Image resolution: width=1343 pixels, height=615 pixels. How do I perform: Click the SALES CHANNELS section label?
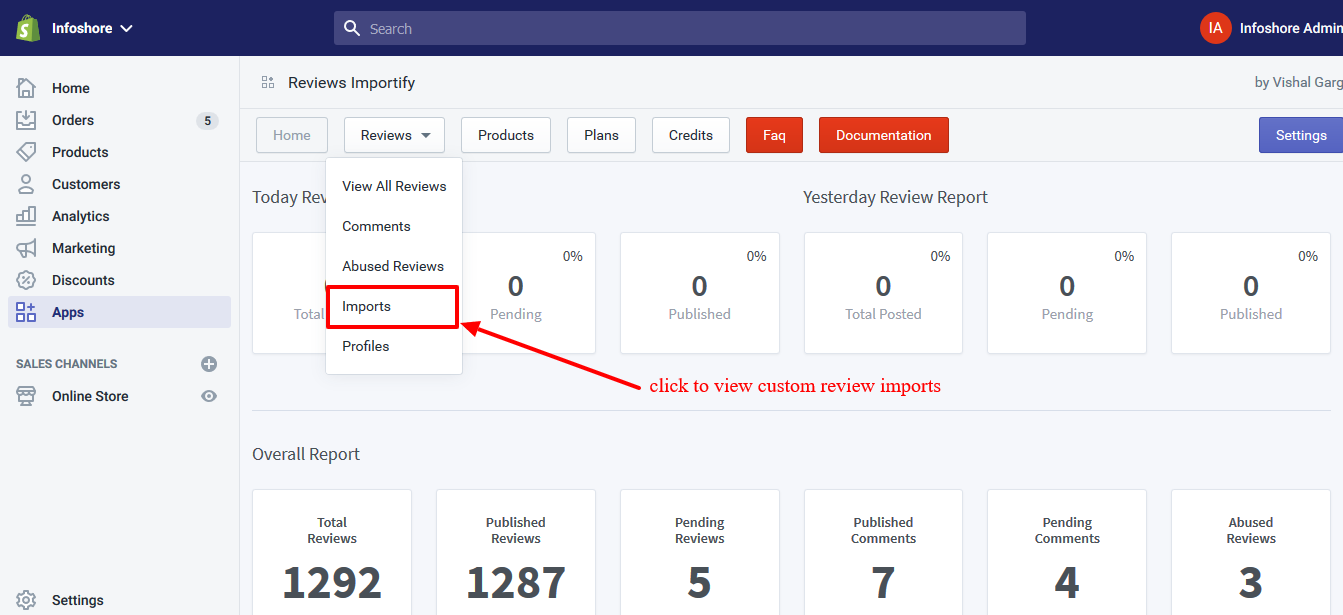67,364
